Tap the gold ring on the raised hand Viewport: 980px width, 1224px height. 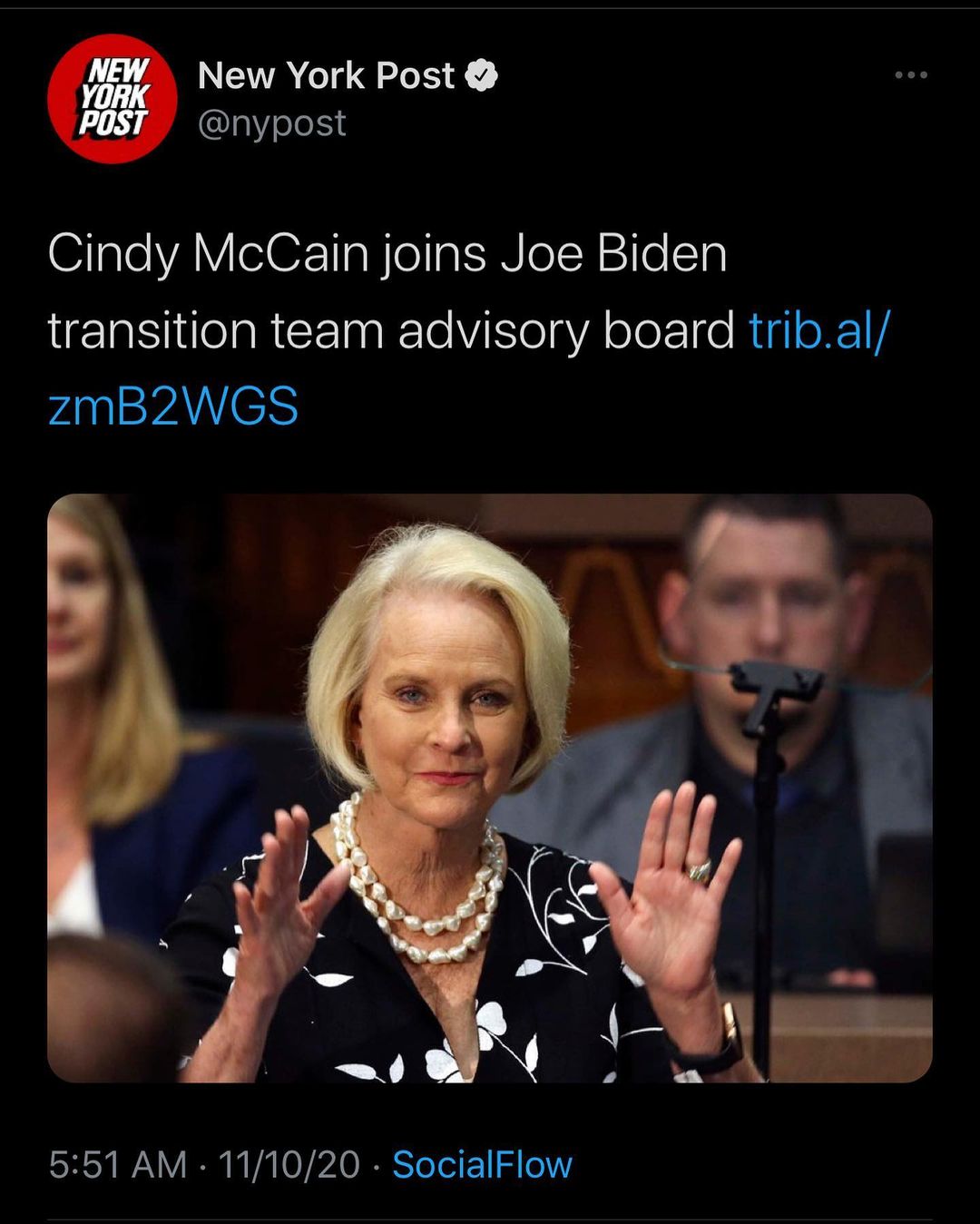[700, 872]
